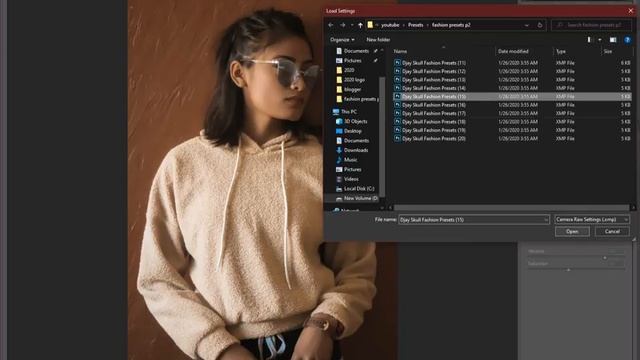Open pinned Pictures in quick access
Screen dimensions: 640x360
click(x=352, y=60)
